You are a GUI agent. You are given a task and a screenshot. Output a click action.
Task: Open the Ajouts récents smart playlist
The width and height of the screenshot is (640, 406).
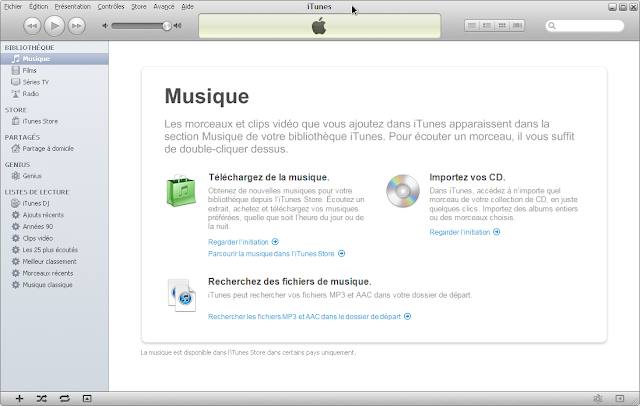(x=54, y=215)
